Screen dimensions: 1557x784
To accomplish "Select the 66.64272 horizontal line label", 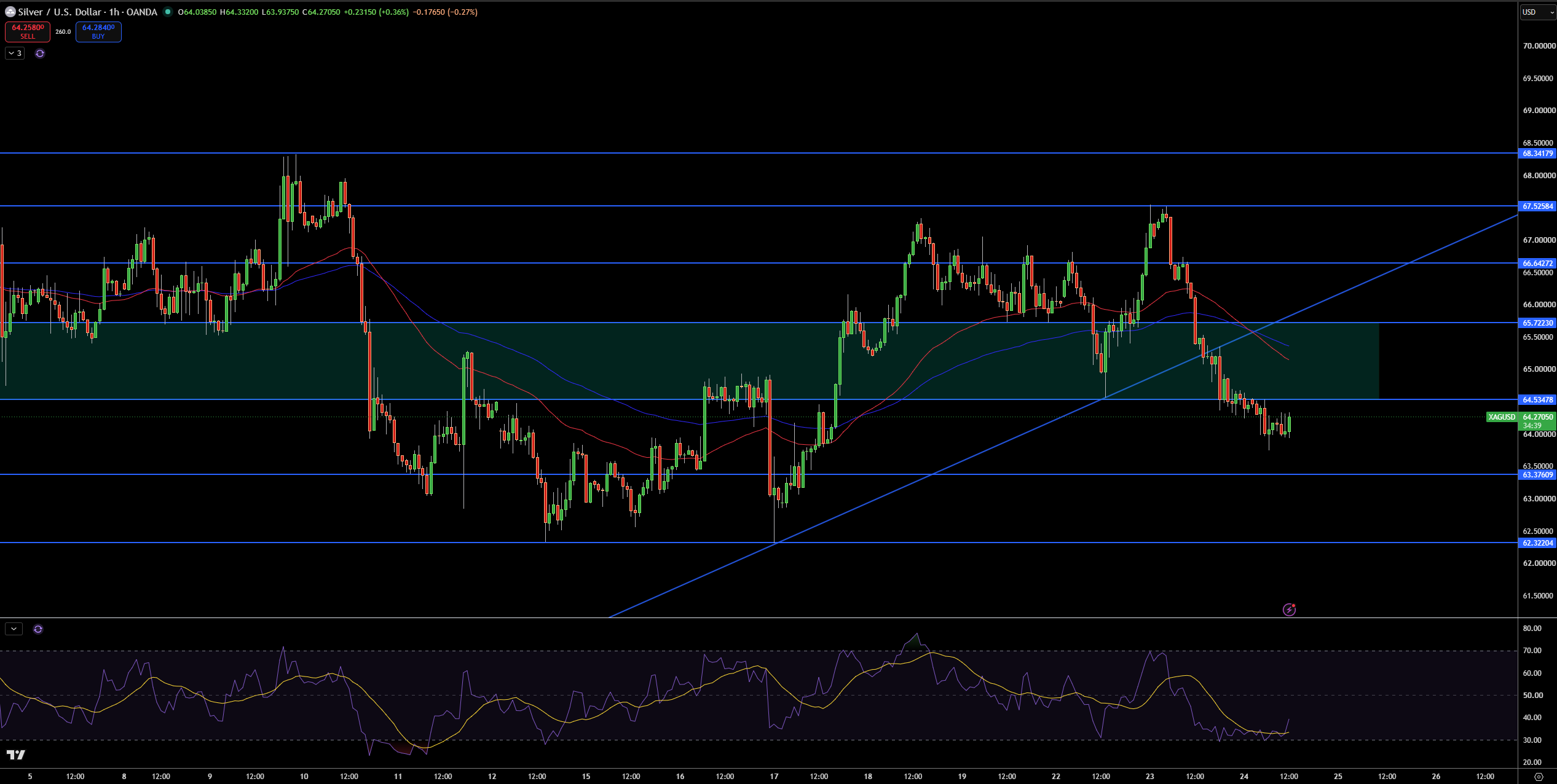I will 1537,264.
